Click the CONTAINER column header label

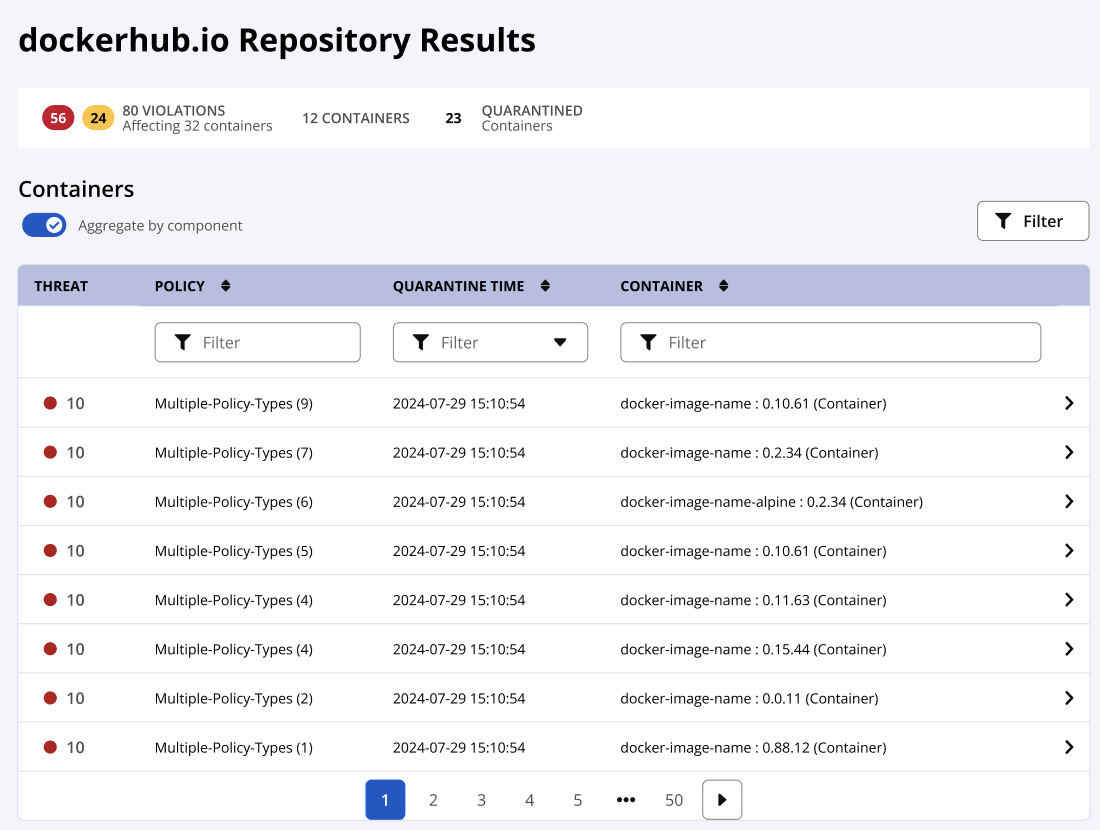coord(662,286)
